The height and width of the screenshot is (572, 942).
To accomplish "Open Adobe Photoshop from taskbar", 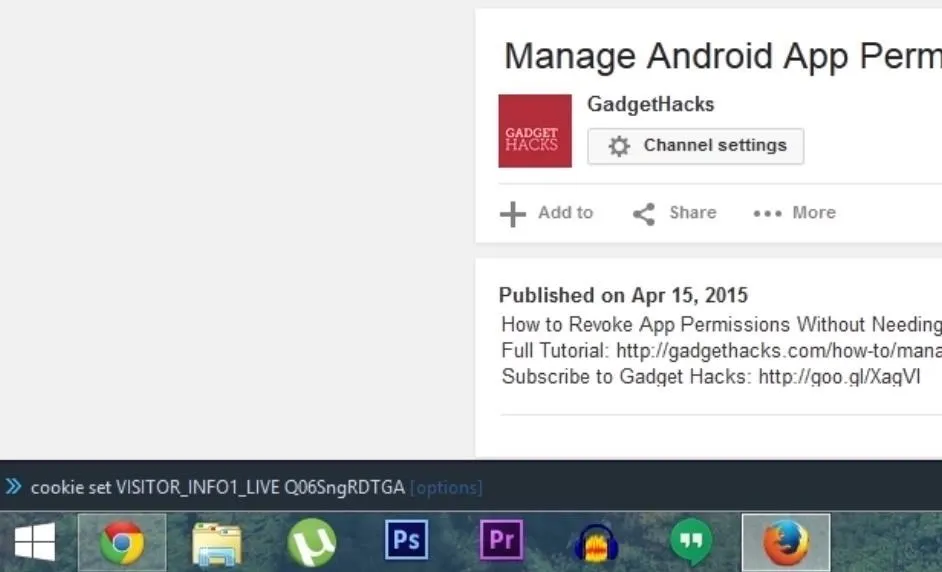I will [407, 540].
